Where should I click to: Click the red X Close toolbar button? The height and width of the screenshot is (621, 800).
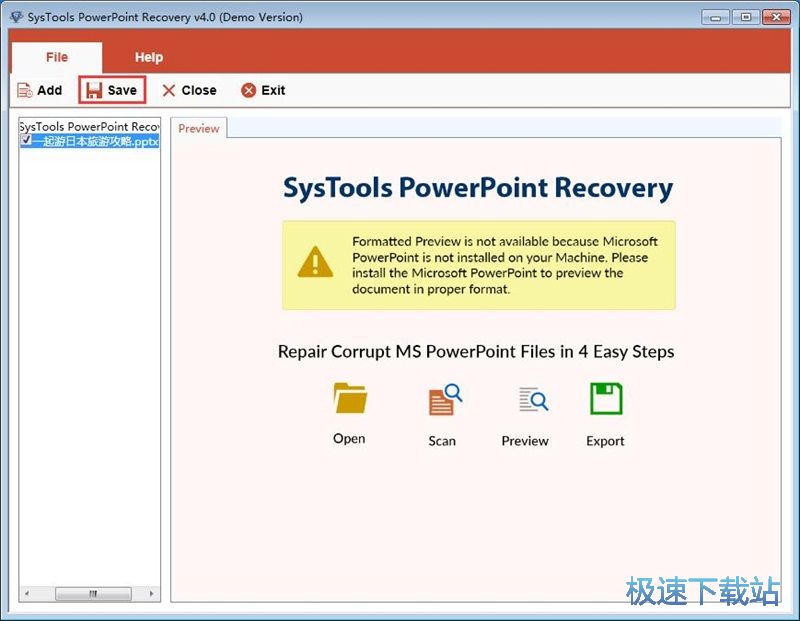click(x=189, y=90)
